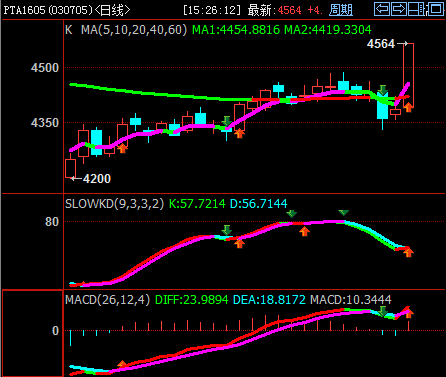Click the split panel layout icon
This screenshot has height=377, width=446.
click(x=416, y=9)
